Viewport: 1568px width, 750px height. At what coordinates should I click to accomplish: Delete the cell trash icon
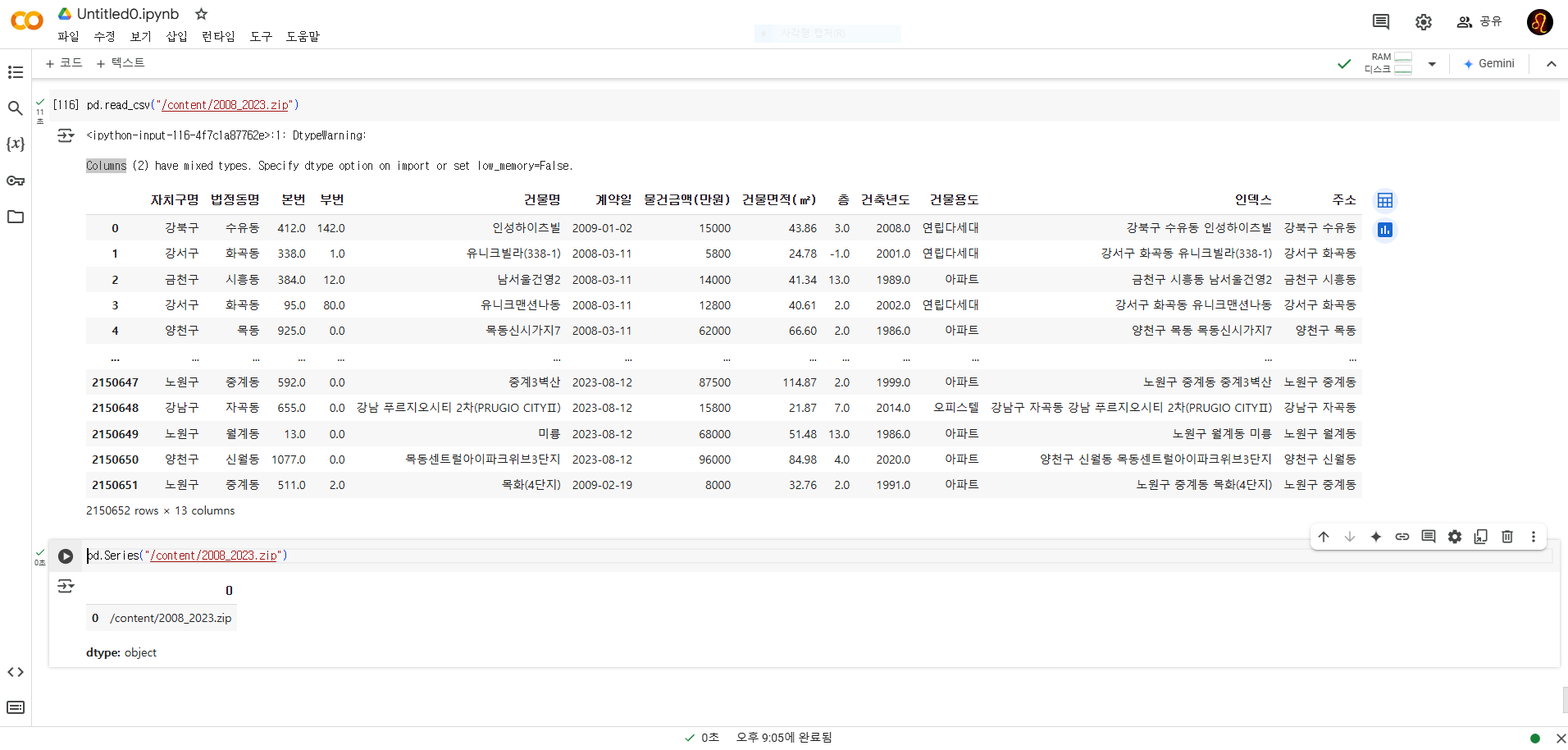(1507, 537)
